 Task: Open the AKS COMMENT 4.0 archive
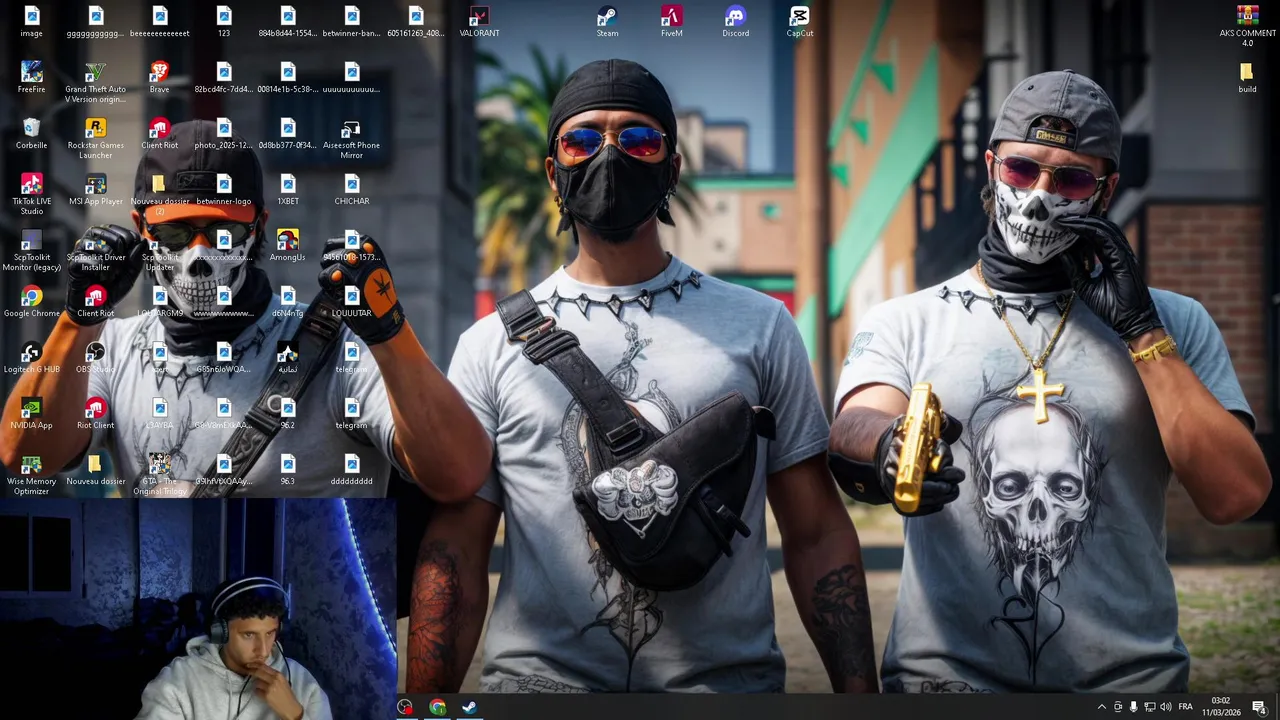1247,26
